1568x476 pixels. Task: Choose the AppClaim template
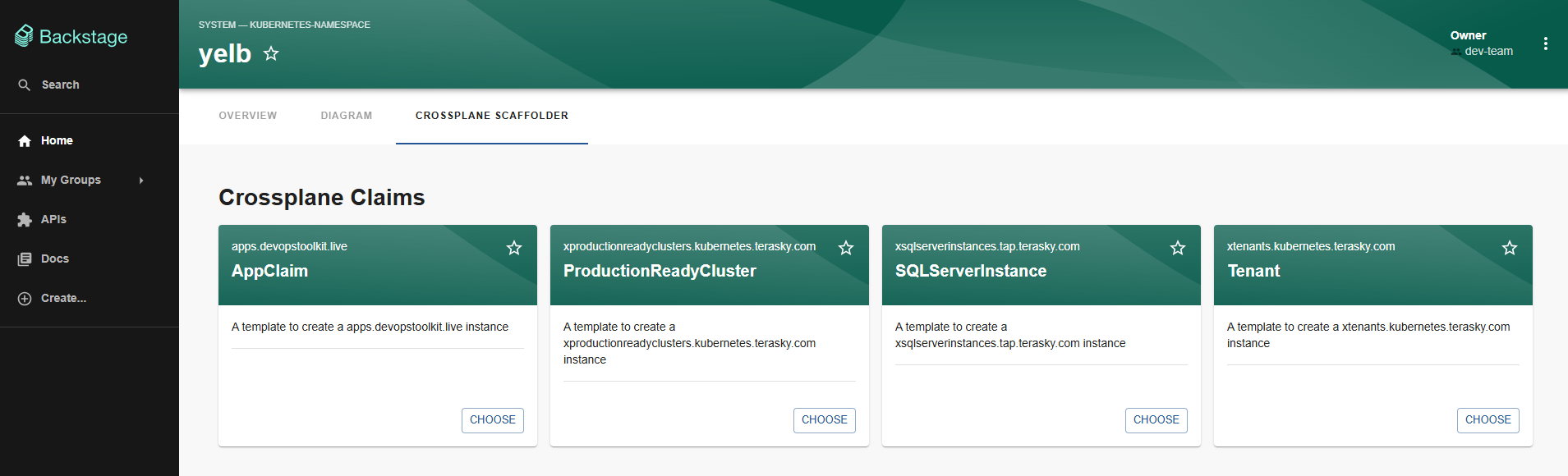(x=493, y=420)
